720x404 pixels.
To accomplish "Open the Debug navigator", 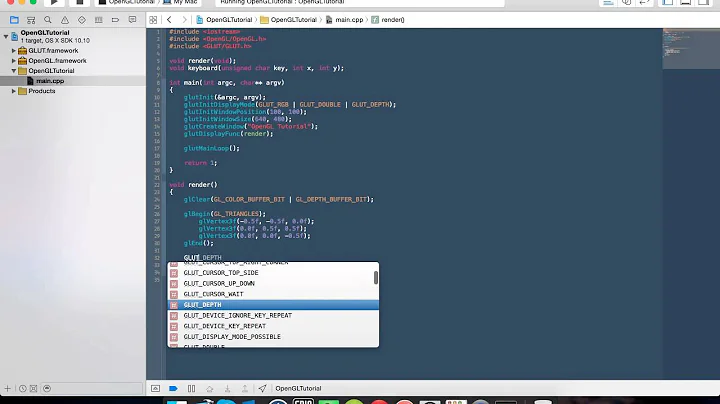I will [x=98, y=20].
